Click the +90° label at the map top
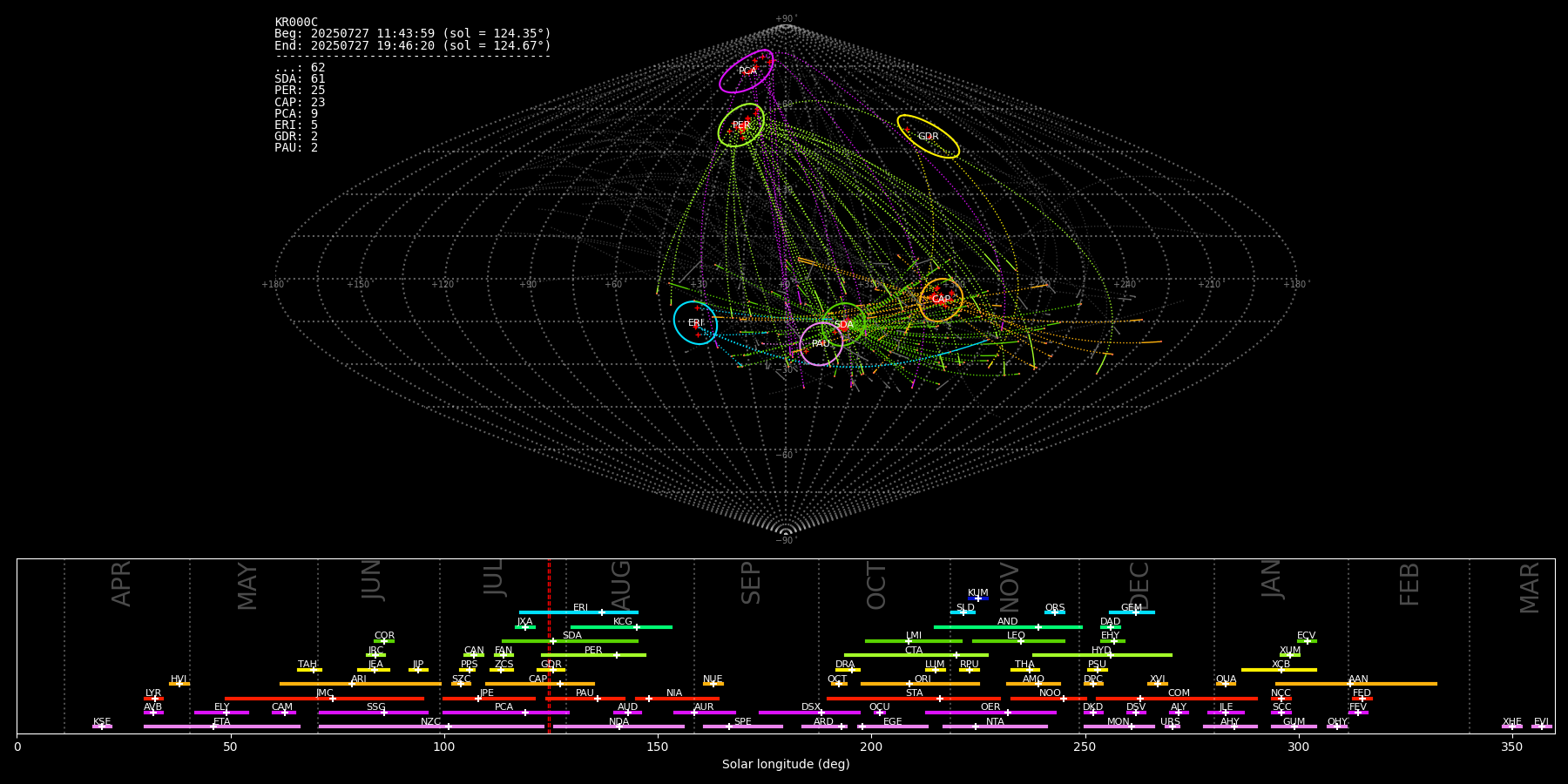The image size is (1568, 784). point(786,19)
